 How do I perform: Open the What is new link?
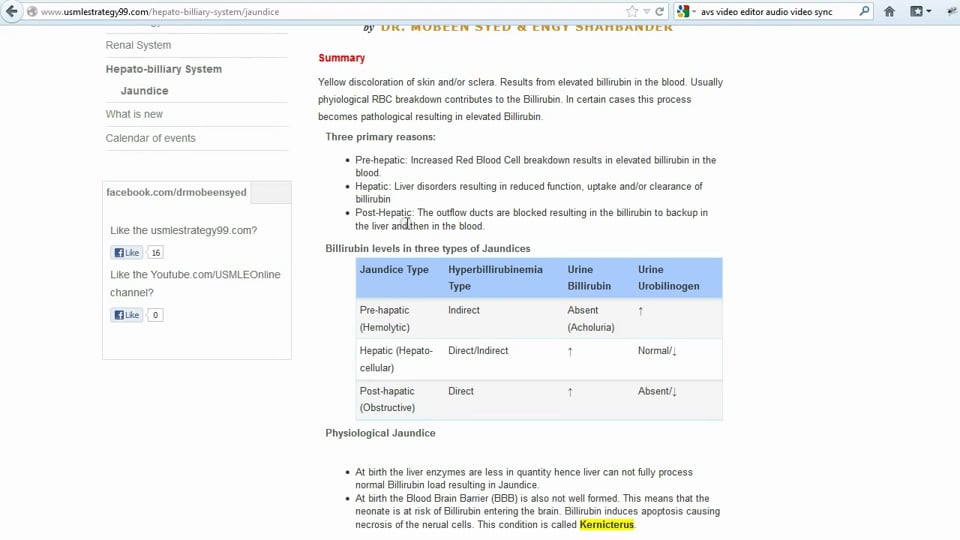(x=134, y=114)
